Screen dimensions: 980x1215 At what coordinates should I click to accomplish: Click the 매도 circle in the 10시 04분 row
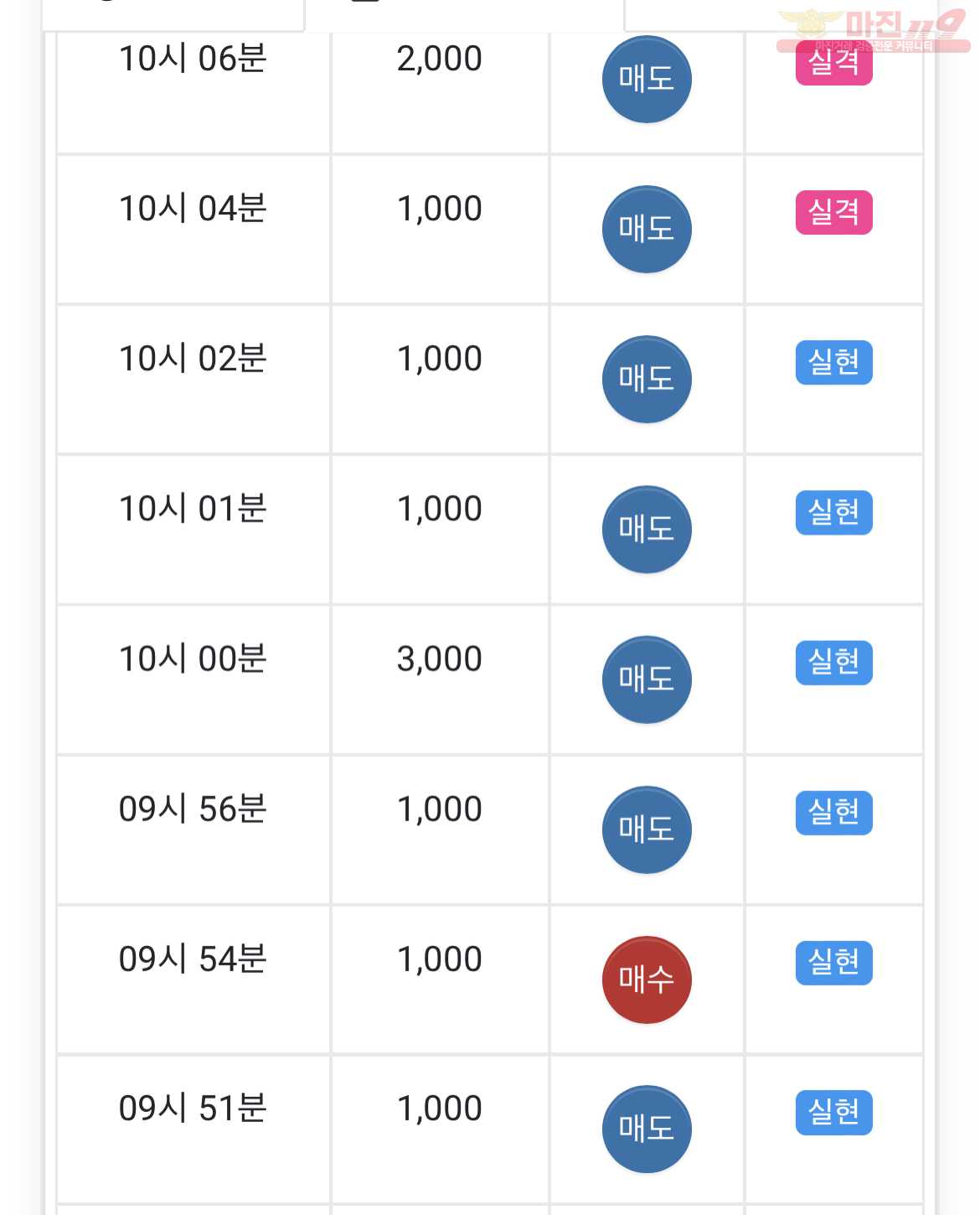(647, 230)
